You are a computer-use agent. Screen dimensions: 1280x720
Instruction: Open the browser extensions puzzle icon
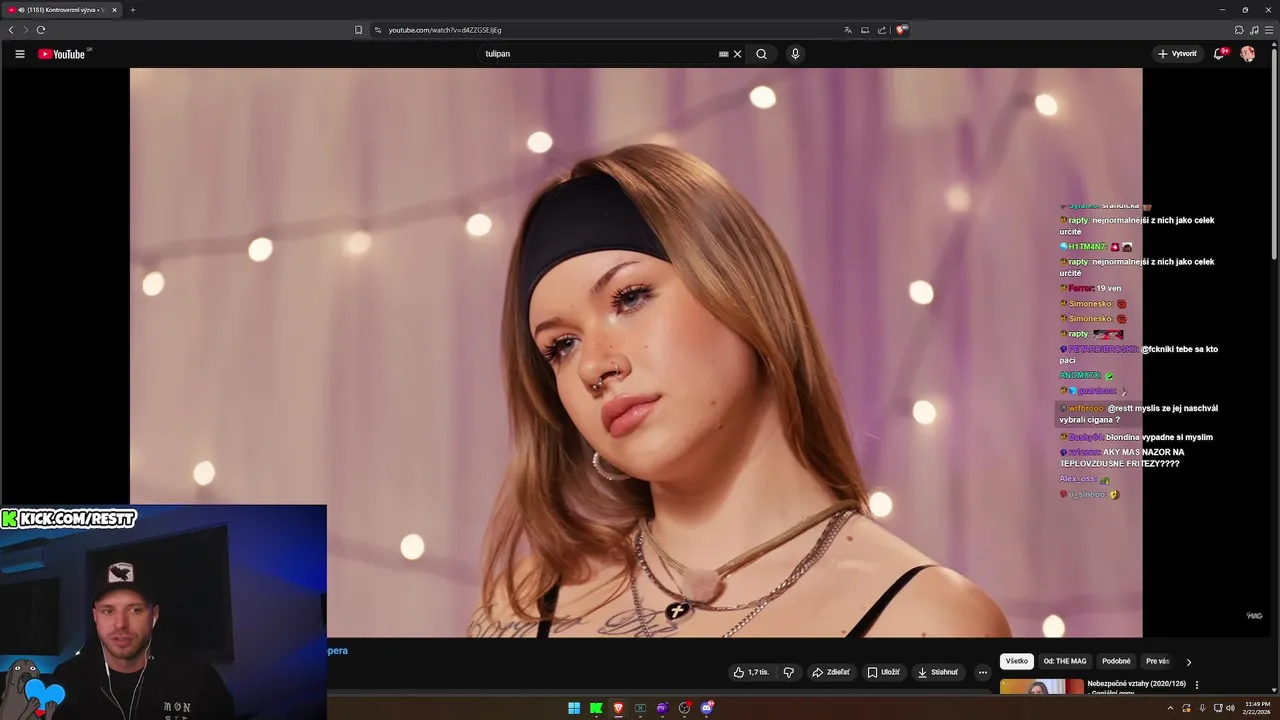point(1239,30)
